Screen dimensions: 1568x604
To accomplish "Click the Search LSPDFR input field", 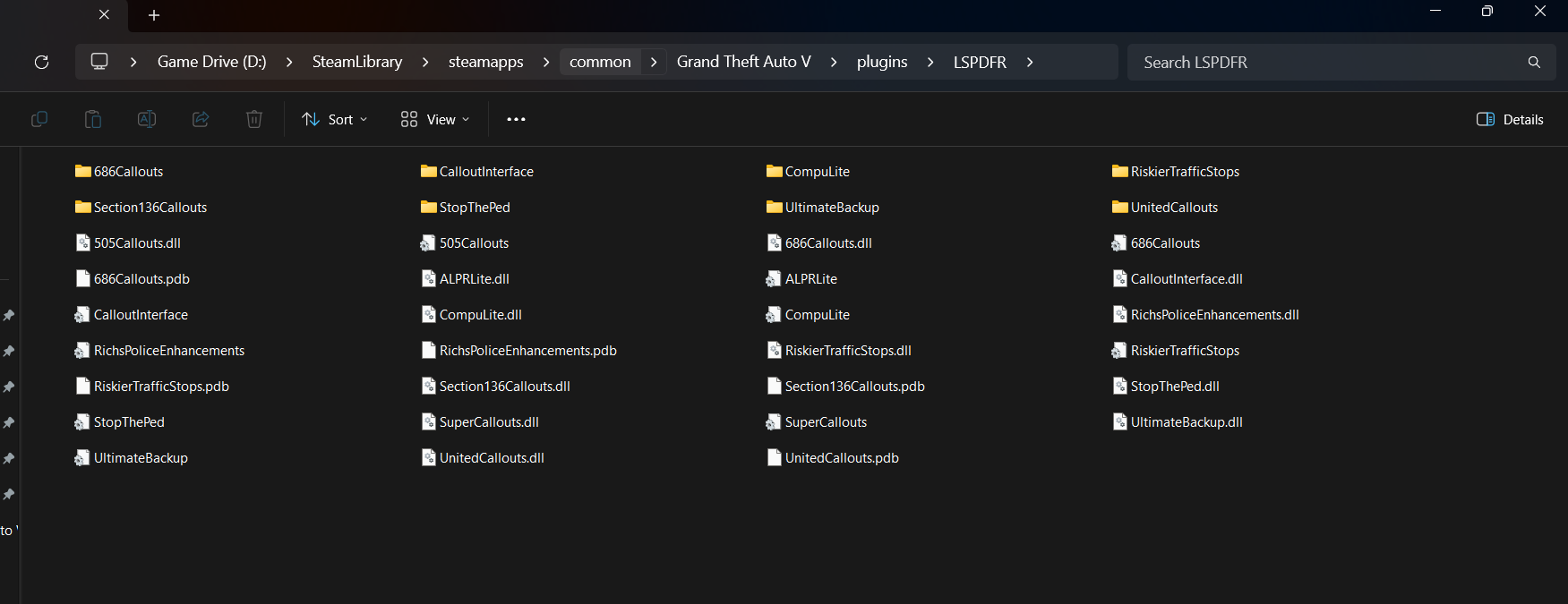I will 1325,62.
